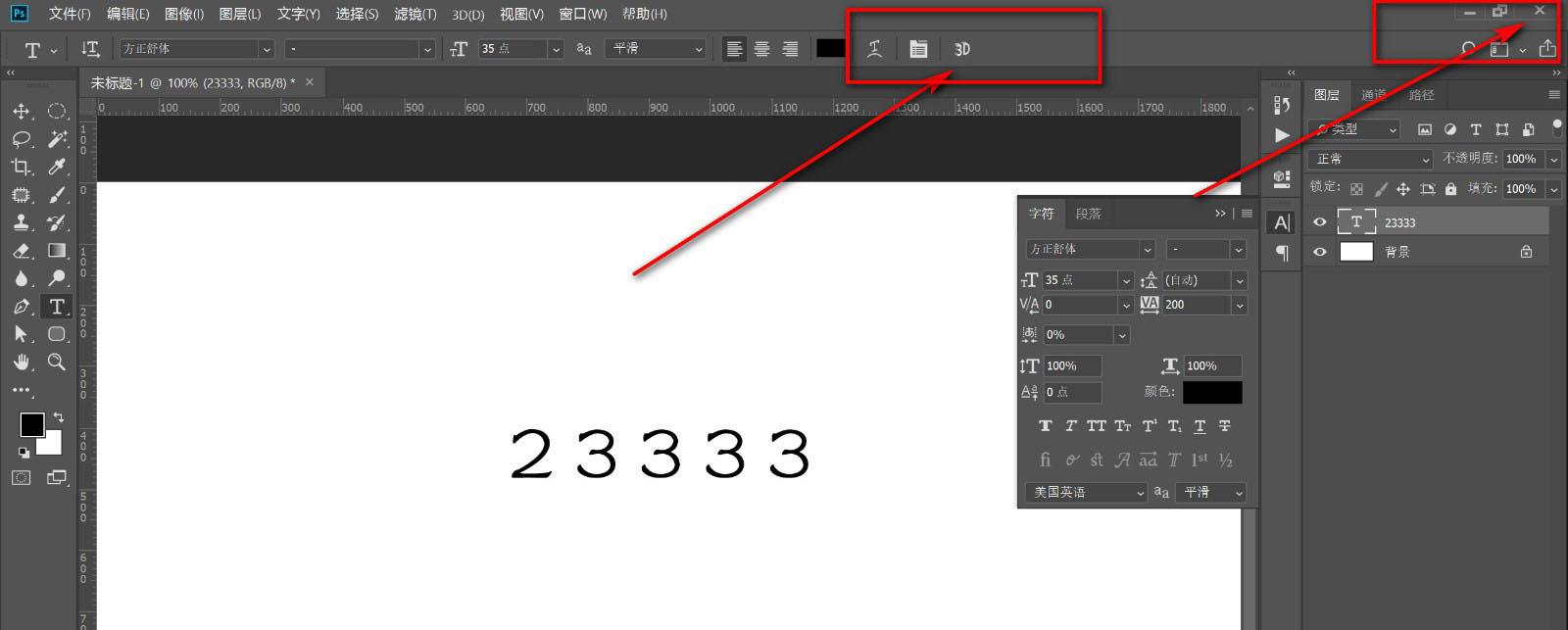Click the create warped text icon
The image size is (1568, 630).
875,49
